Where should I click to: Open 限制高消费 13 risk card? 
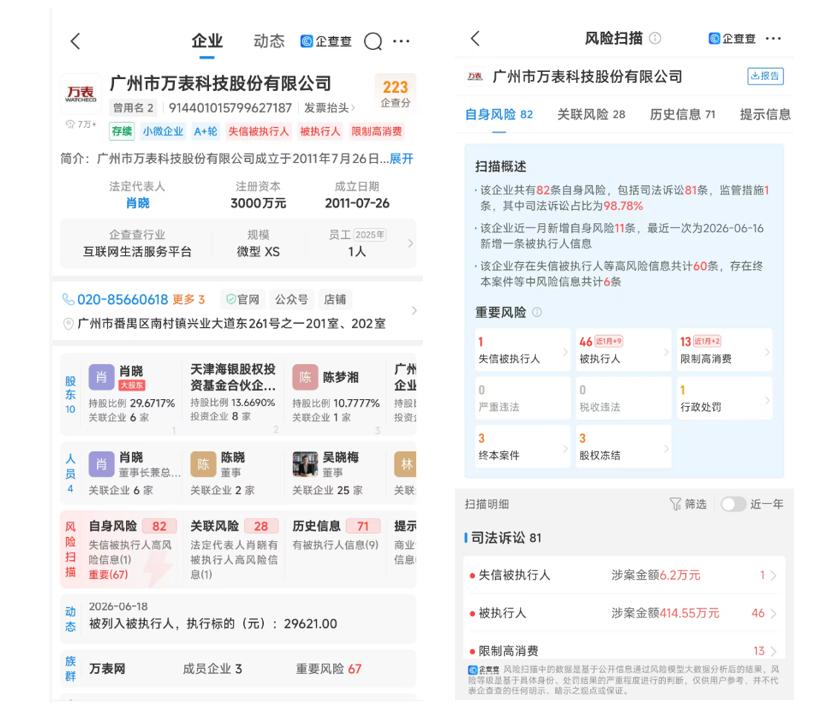click(x=725, y=350)
